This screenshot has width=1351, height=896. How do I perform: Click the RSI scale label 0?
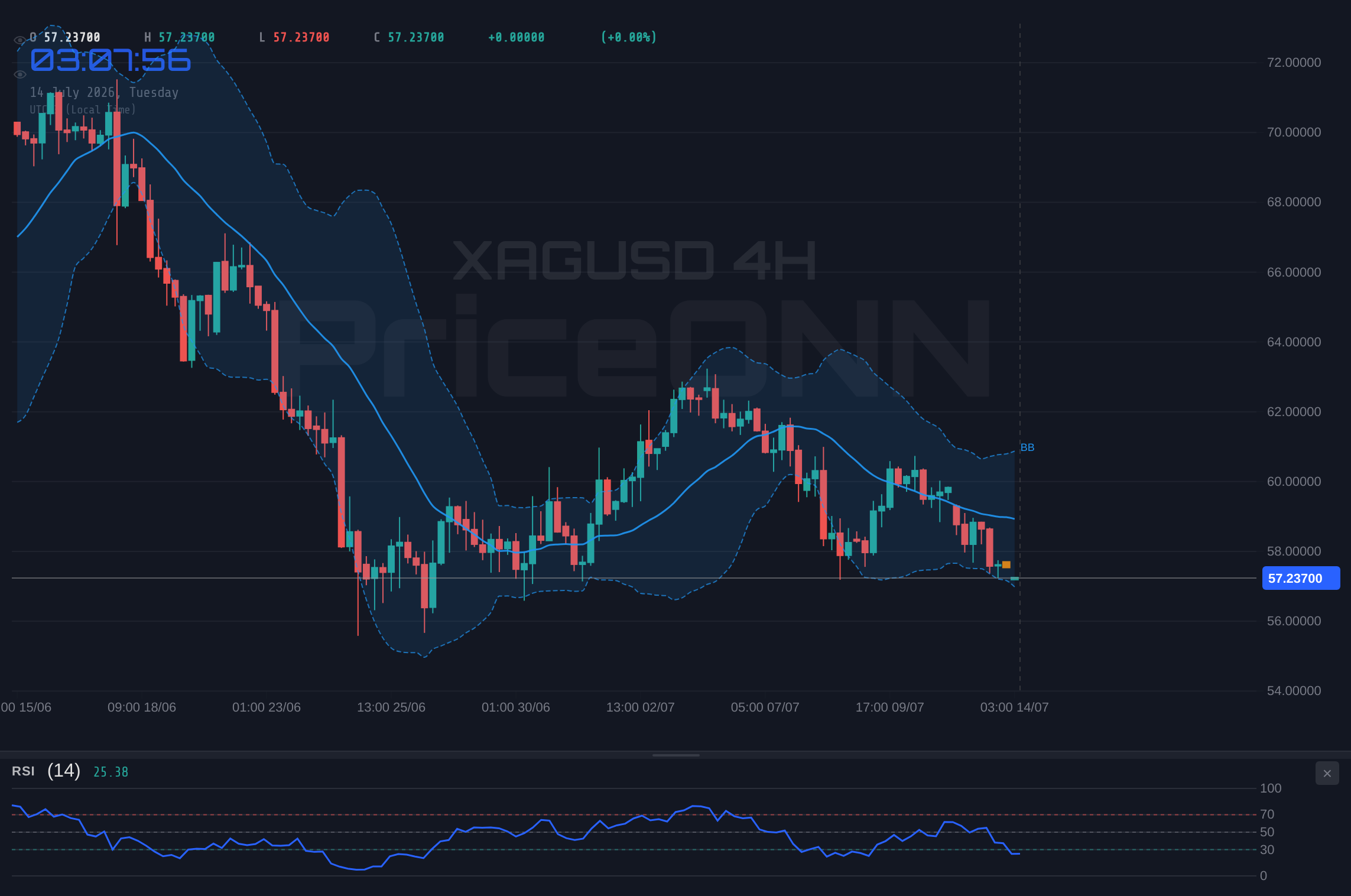point(1264,876)
